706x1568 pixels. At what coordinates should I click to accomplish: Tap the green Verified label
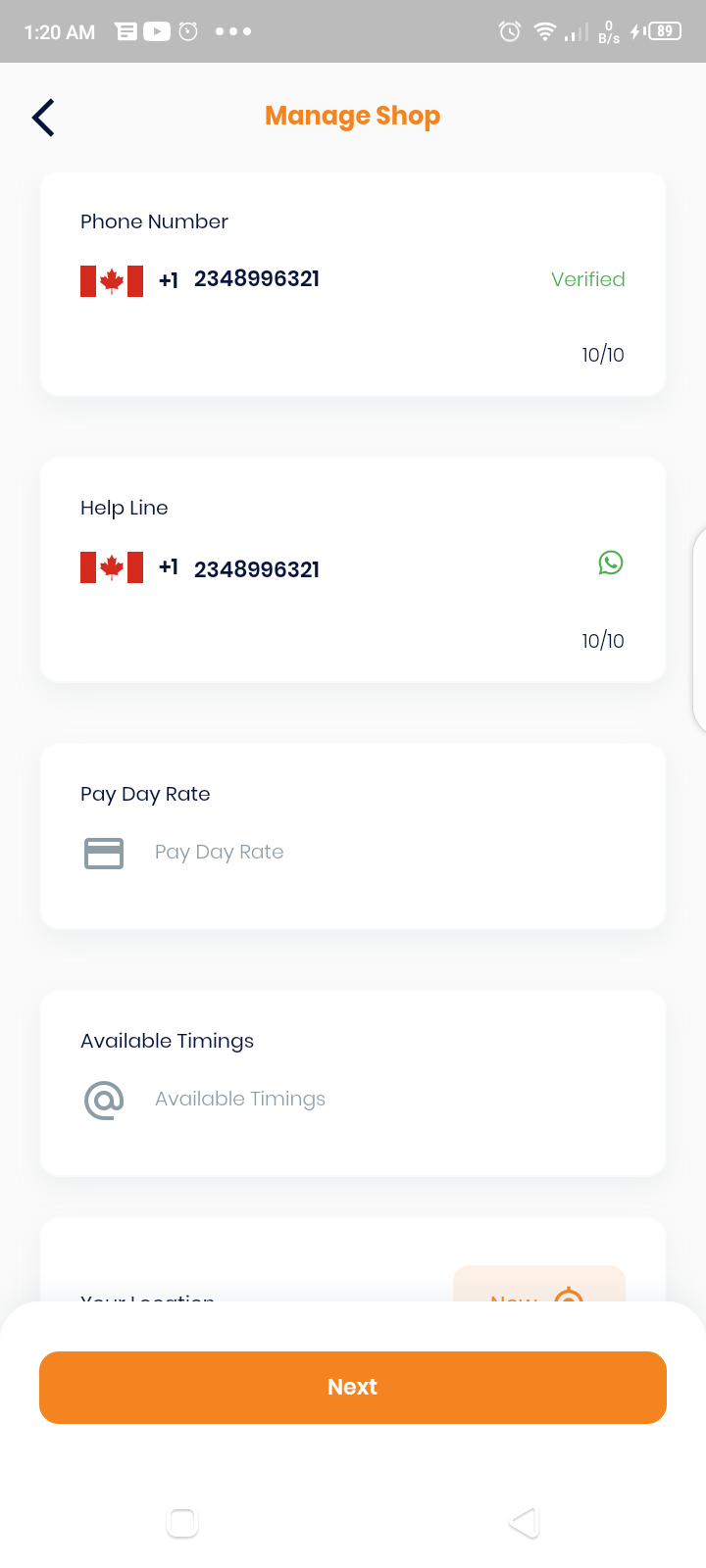588,279
